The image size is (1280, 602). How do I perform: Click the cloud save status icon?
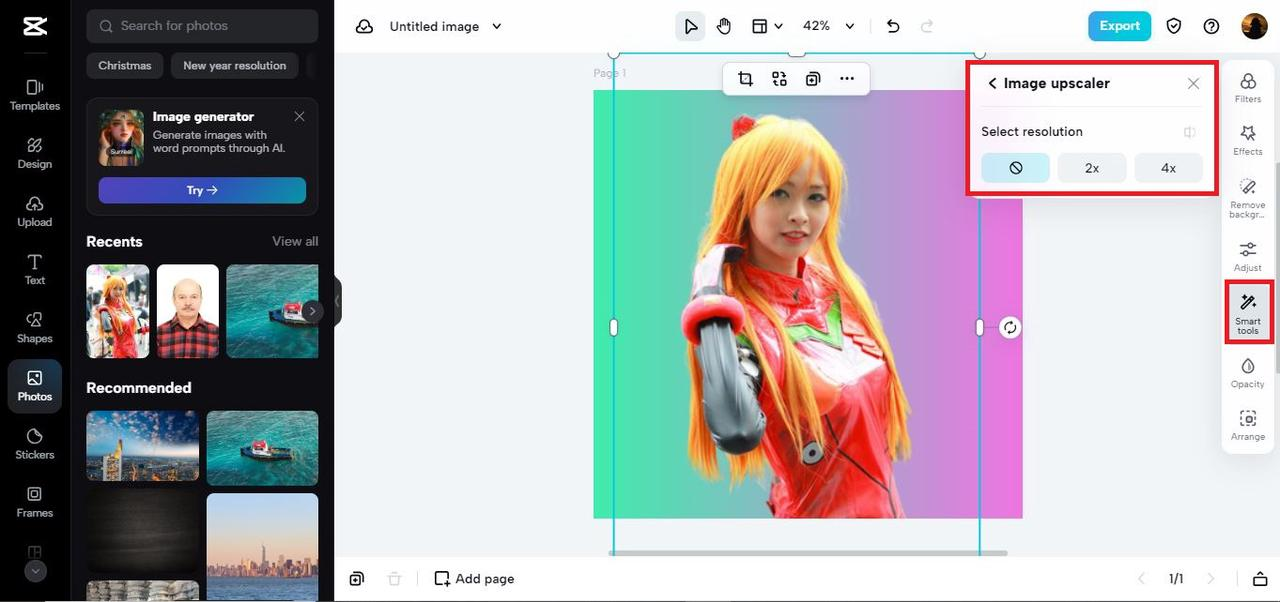click(x=365, y=26)
